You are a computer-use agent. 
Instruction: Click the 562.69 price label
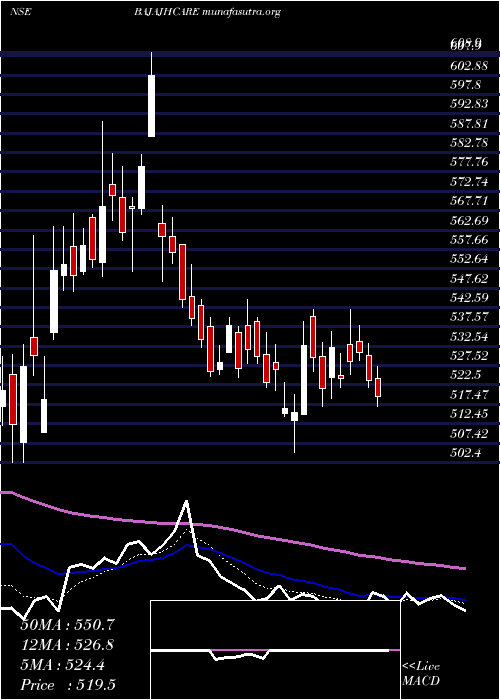click(471, 221)
